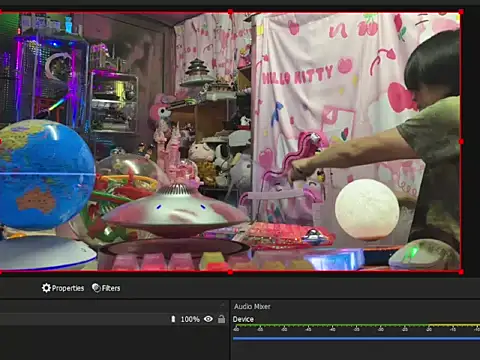
Task: Click the top-left corner red handle
Action: [1, 12]
